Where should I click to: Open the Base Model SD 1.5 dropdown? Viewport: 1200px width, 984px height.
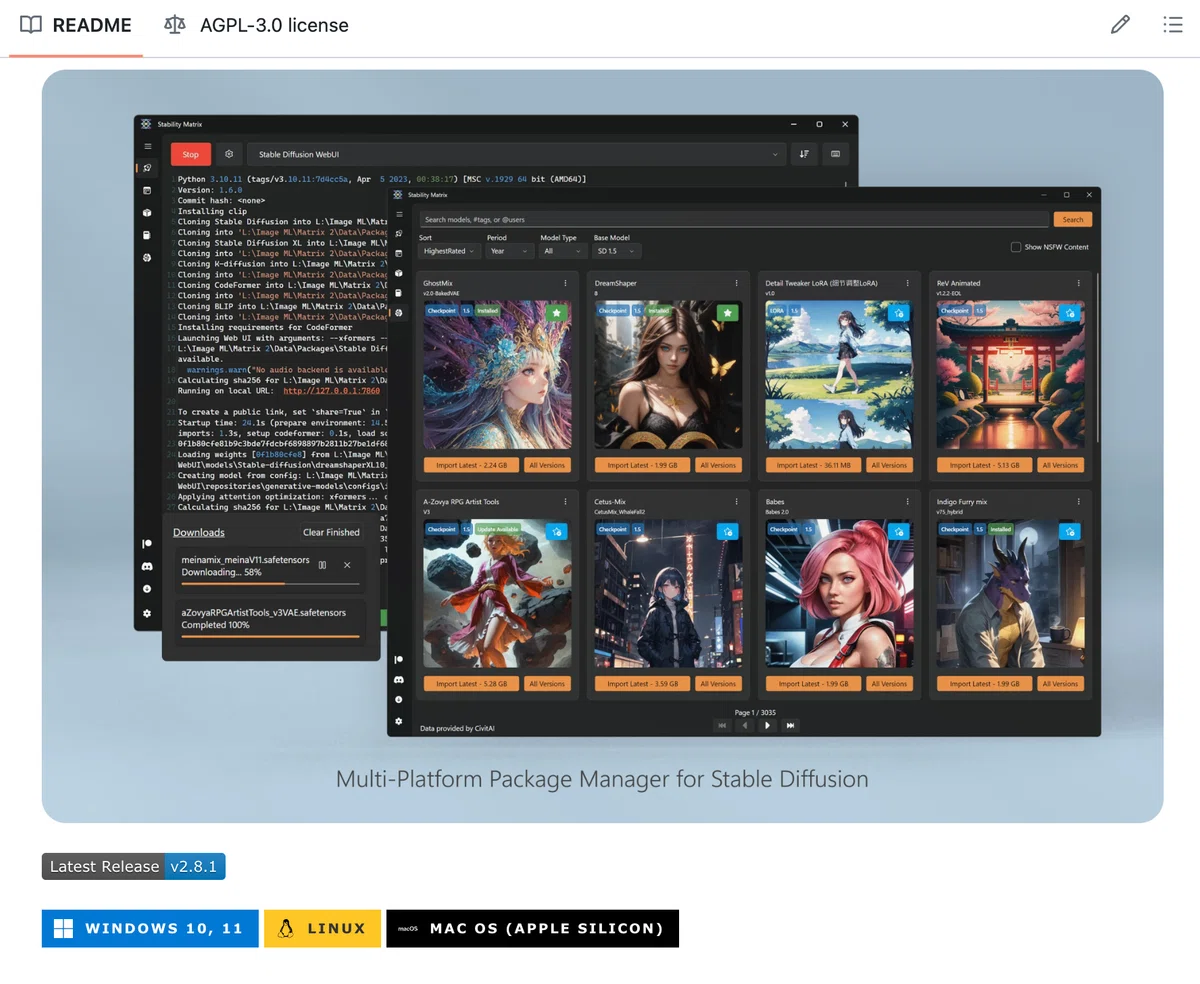pos(617,251)
